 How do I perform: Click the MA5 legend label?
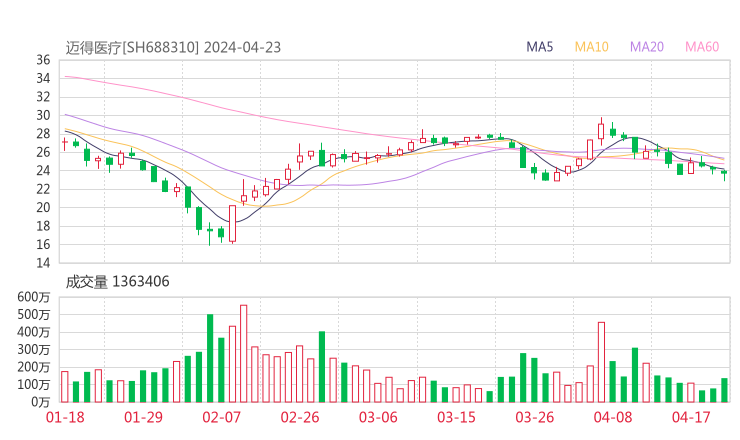click(x=539, y=47)
